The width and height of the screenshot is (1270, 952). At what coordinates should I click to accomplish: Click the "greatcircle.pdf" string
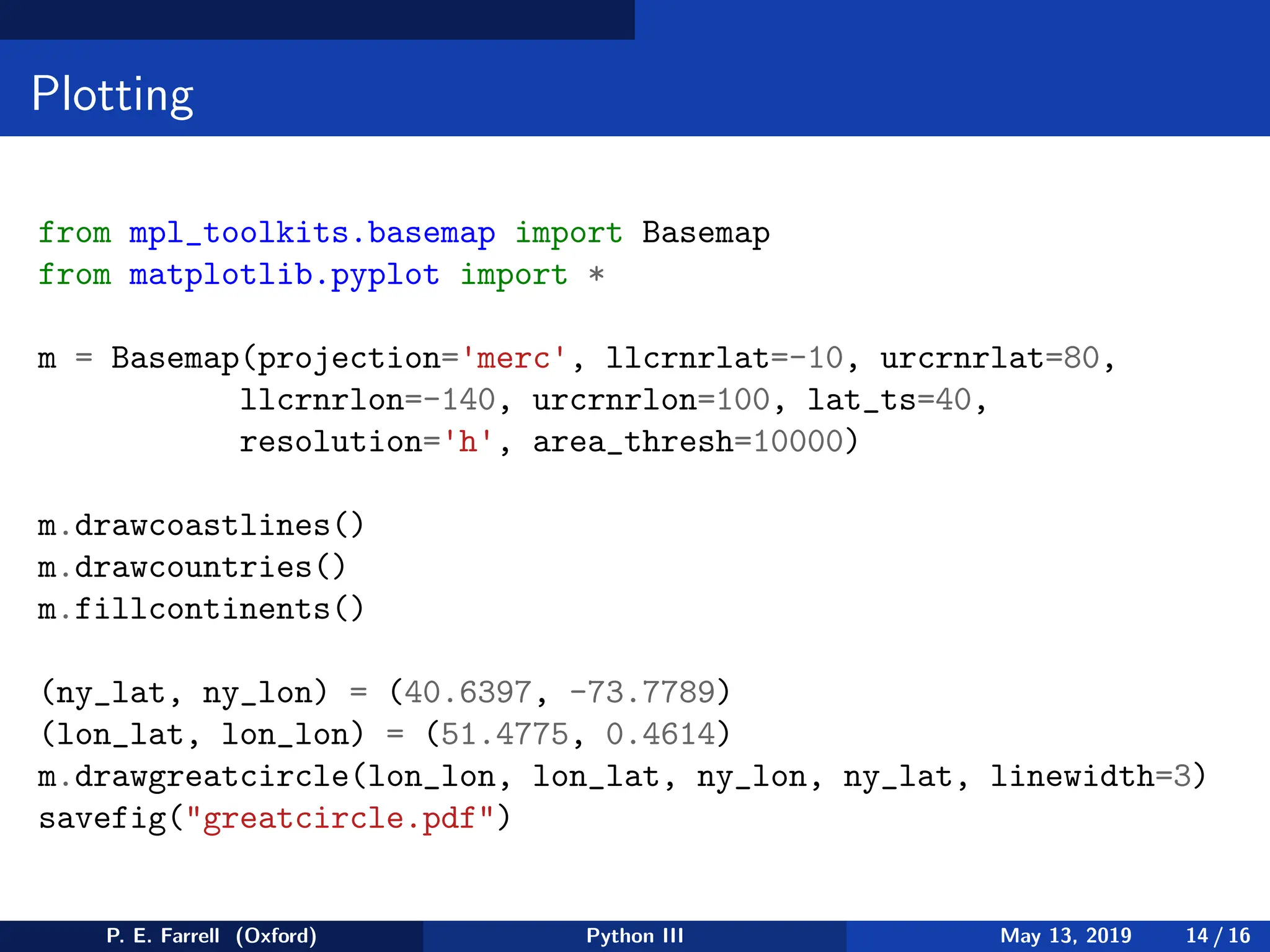tap(339, 818)
